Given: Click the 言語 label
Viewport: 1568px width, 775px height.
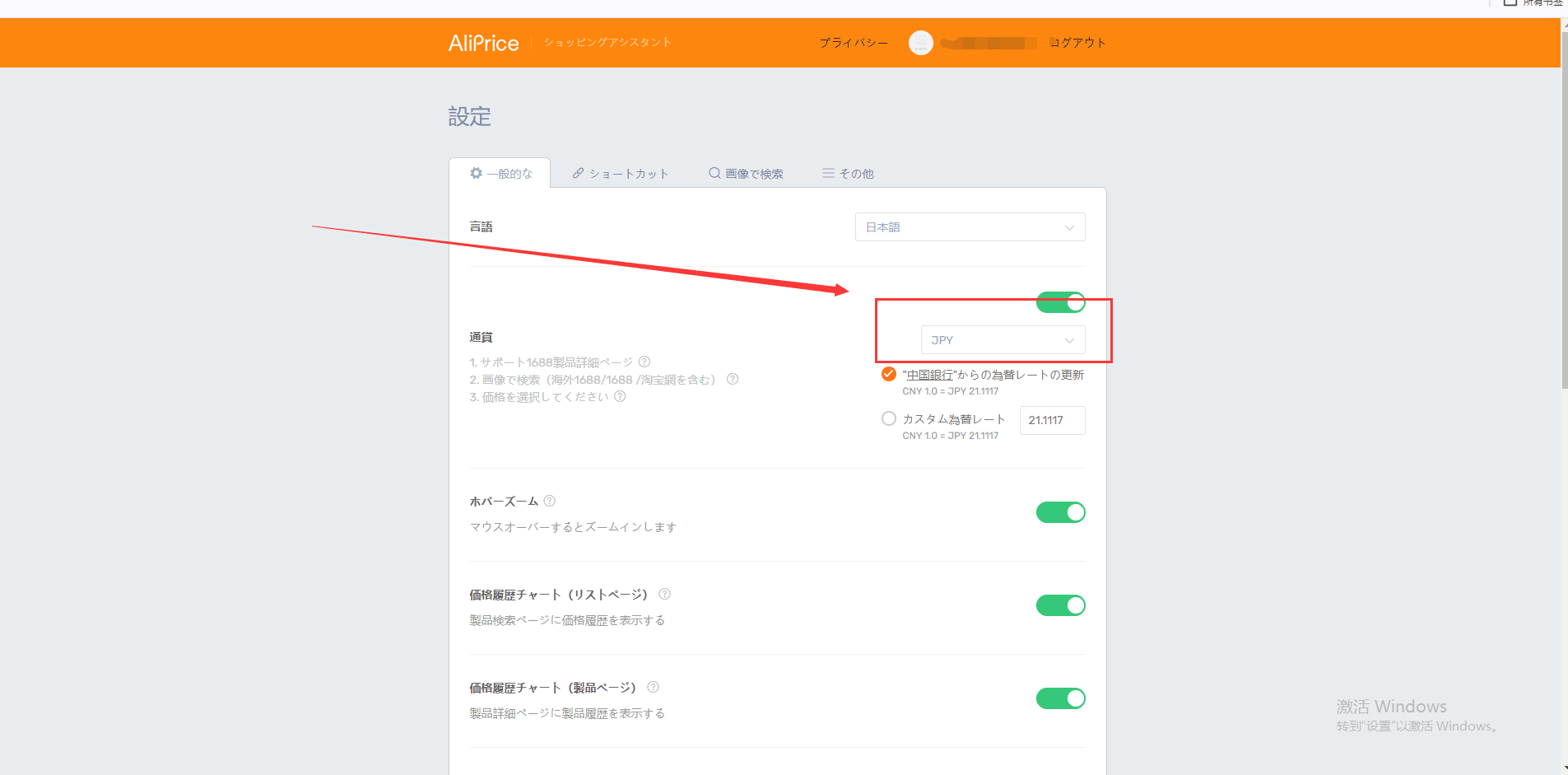Looking at the screenshot, I should coord(481,226).
